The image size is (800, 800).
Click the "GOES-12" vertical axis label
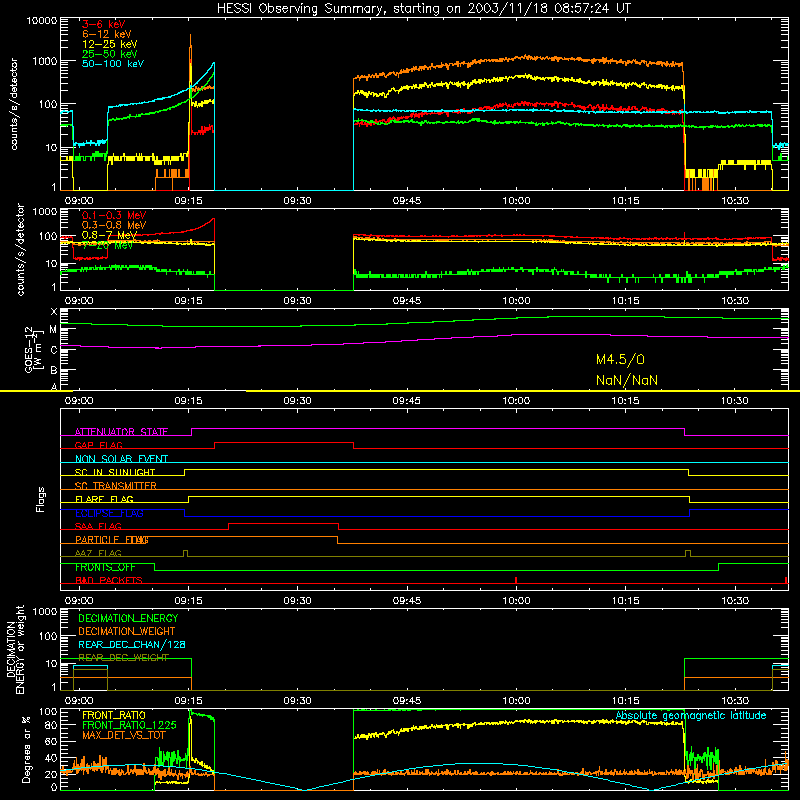pyautogui.click(x=29, y=350)
